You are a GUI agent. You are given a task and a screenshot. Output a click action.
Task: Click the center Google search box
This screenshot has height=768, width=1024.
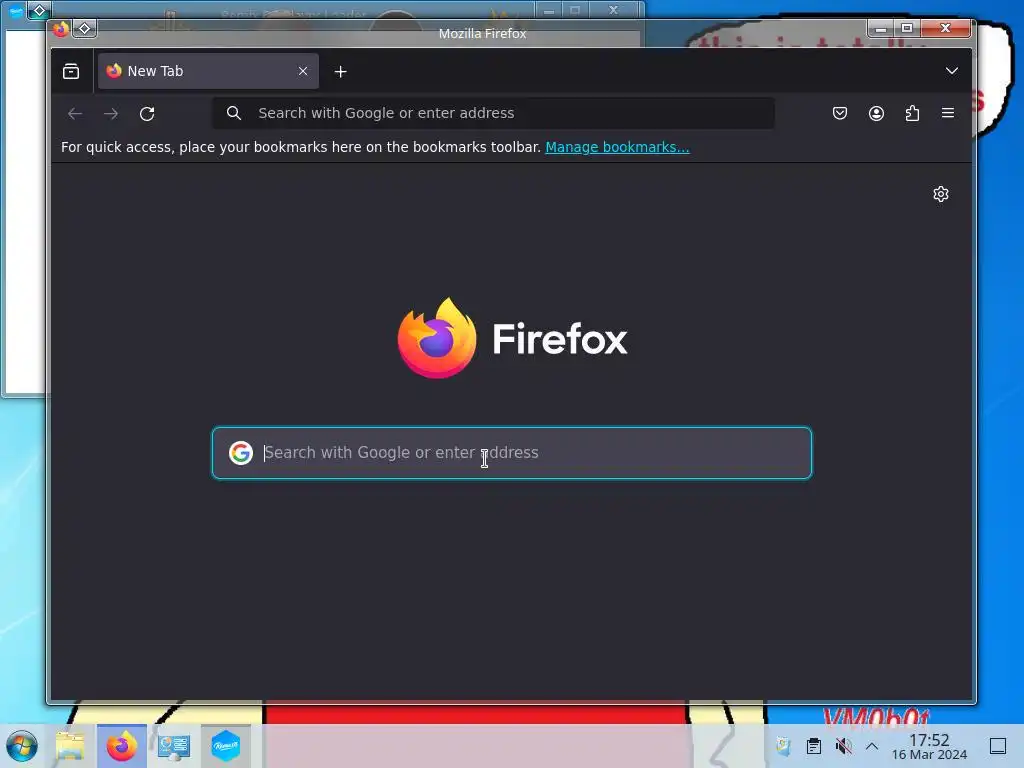512,453
